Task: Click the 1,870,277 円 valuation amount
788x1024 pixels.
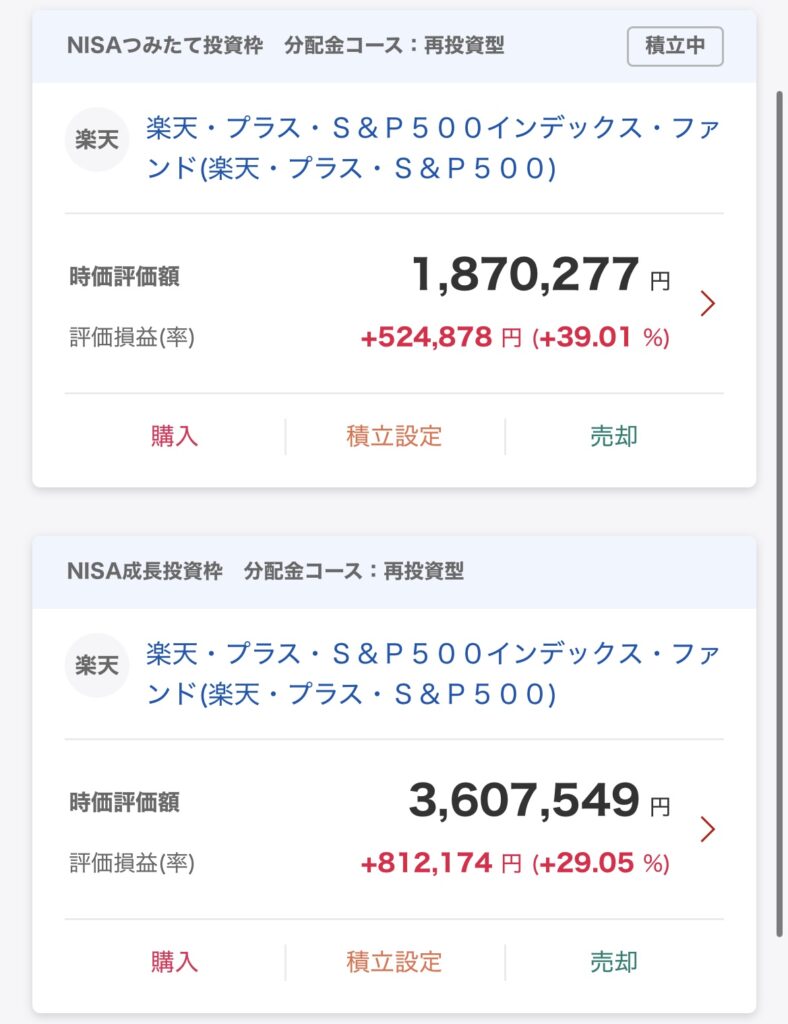Action: (541, 274)
